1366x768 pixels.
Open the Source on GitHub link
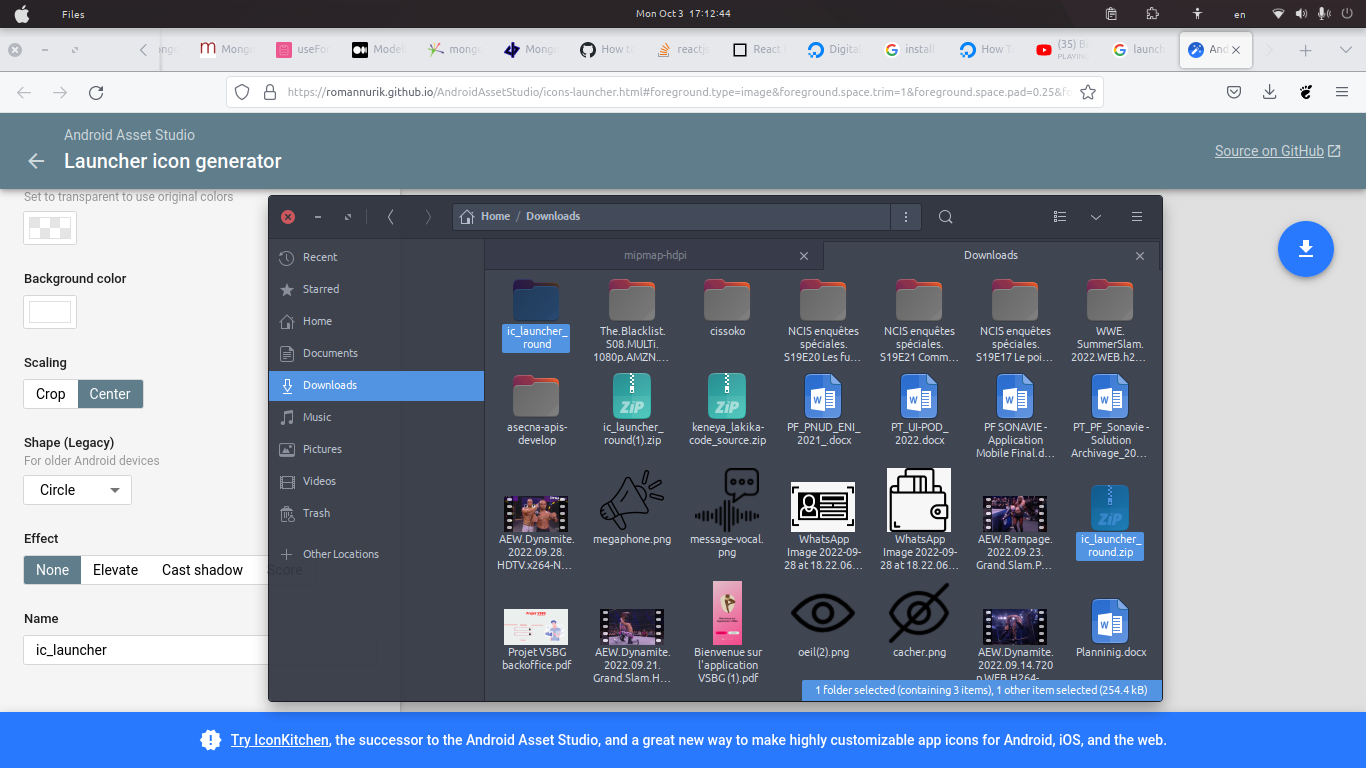click(x=1278, y=151)
